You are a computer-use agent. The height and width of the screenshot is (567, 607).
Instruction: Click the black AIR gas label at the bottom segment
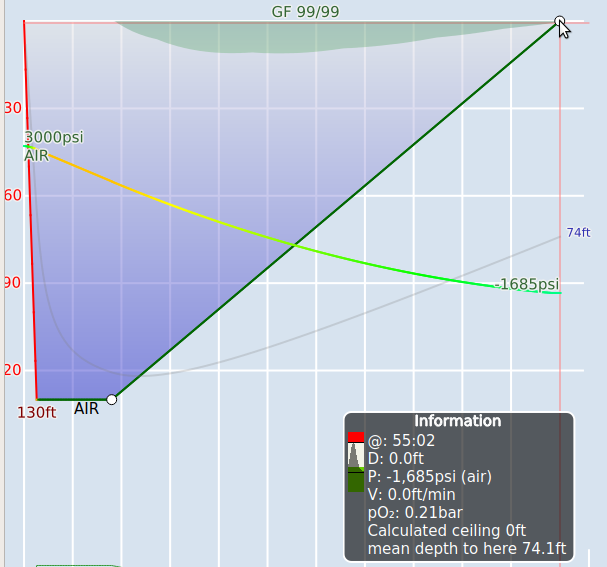tap(86, 409)
